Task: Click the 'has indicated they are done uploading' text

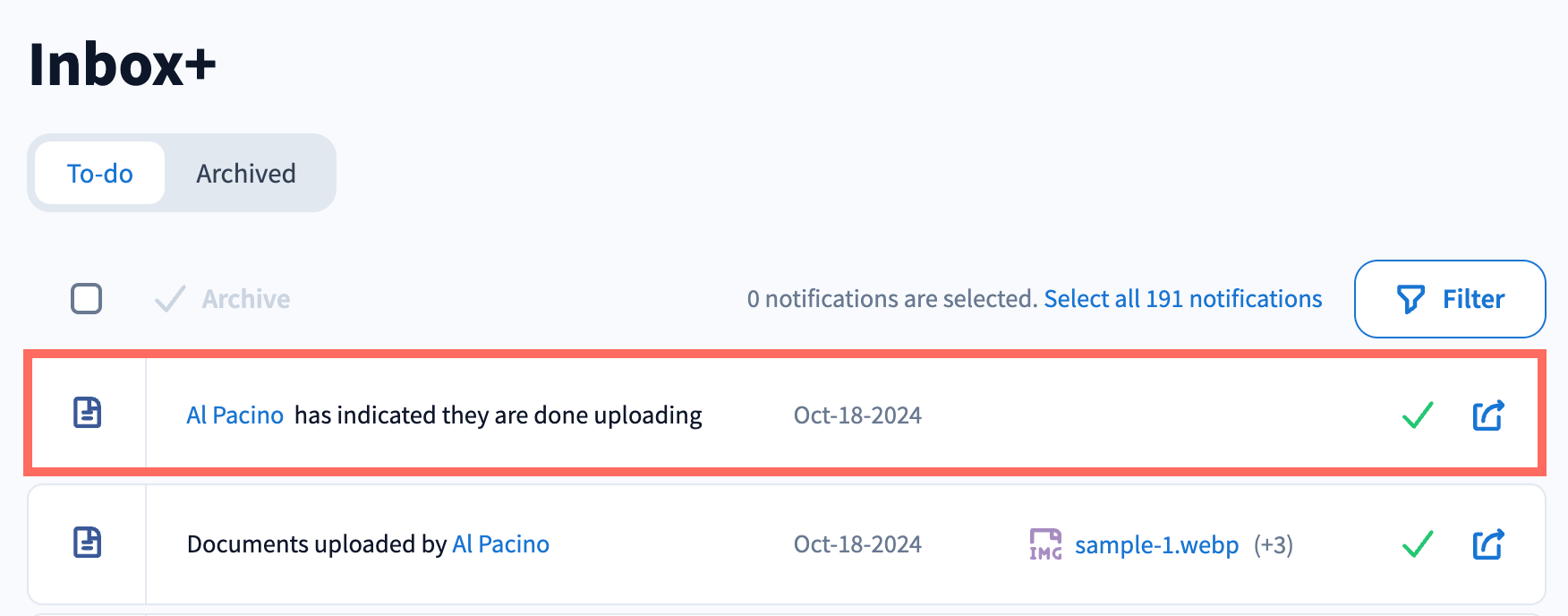Action: tap(498, 415)
